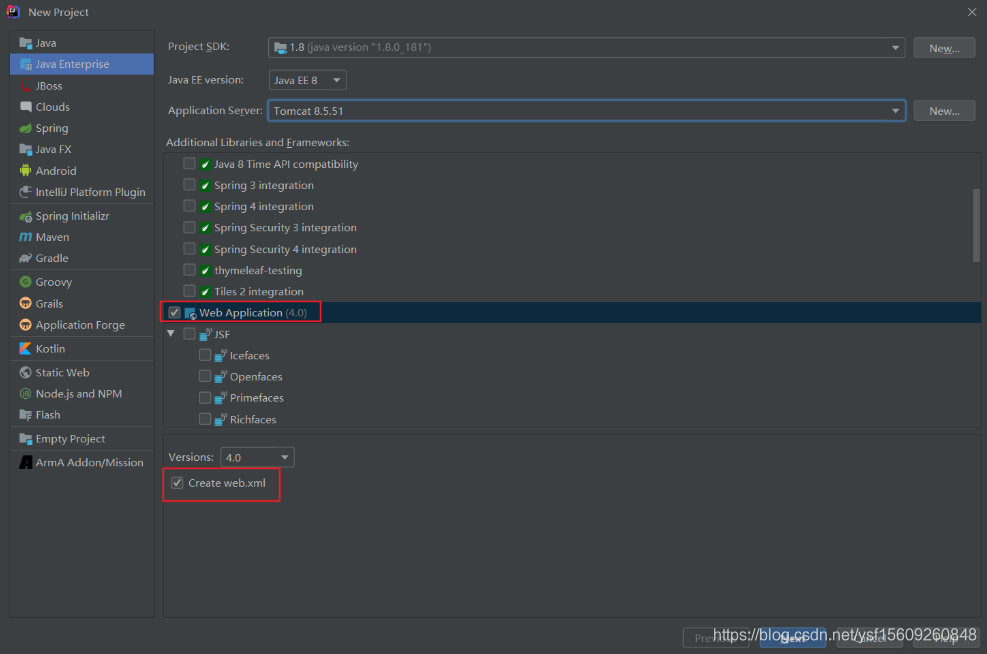Pick the Flash icon in sidebar
The width and height of the screenshot is (987, 654).
26,415
